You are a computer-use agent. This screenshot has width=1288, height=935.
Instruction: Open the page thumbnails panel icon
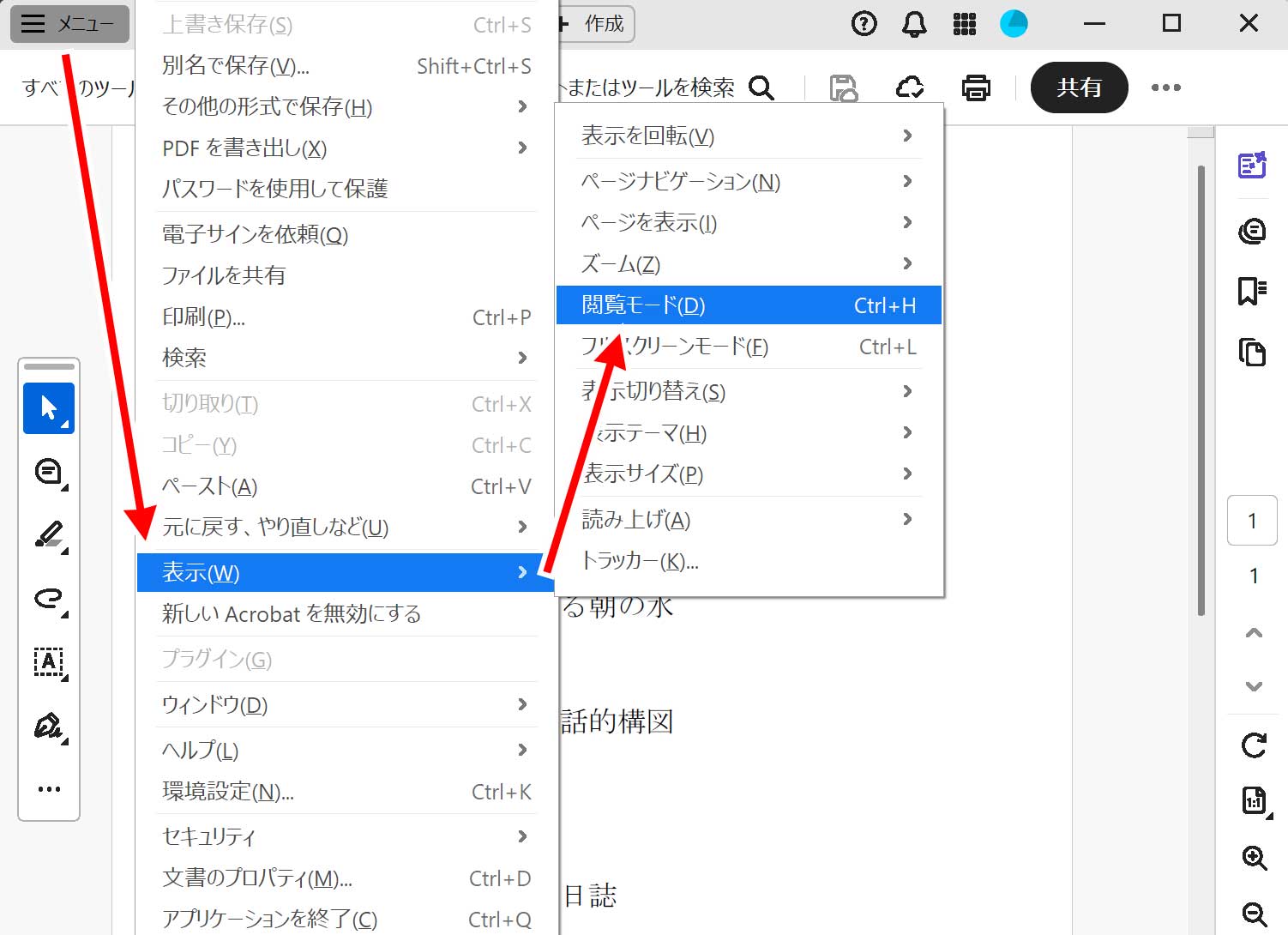pos(1253,352)
